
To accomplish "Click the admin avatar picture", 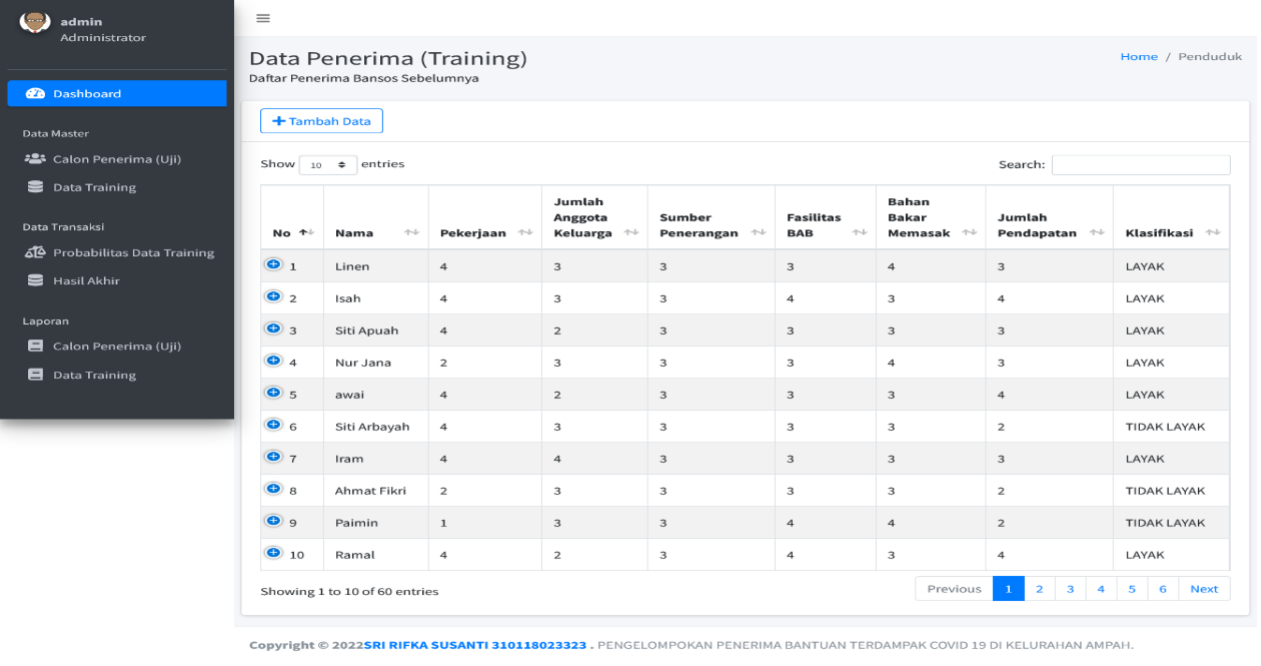I will point(35,22).
